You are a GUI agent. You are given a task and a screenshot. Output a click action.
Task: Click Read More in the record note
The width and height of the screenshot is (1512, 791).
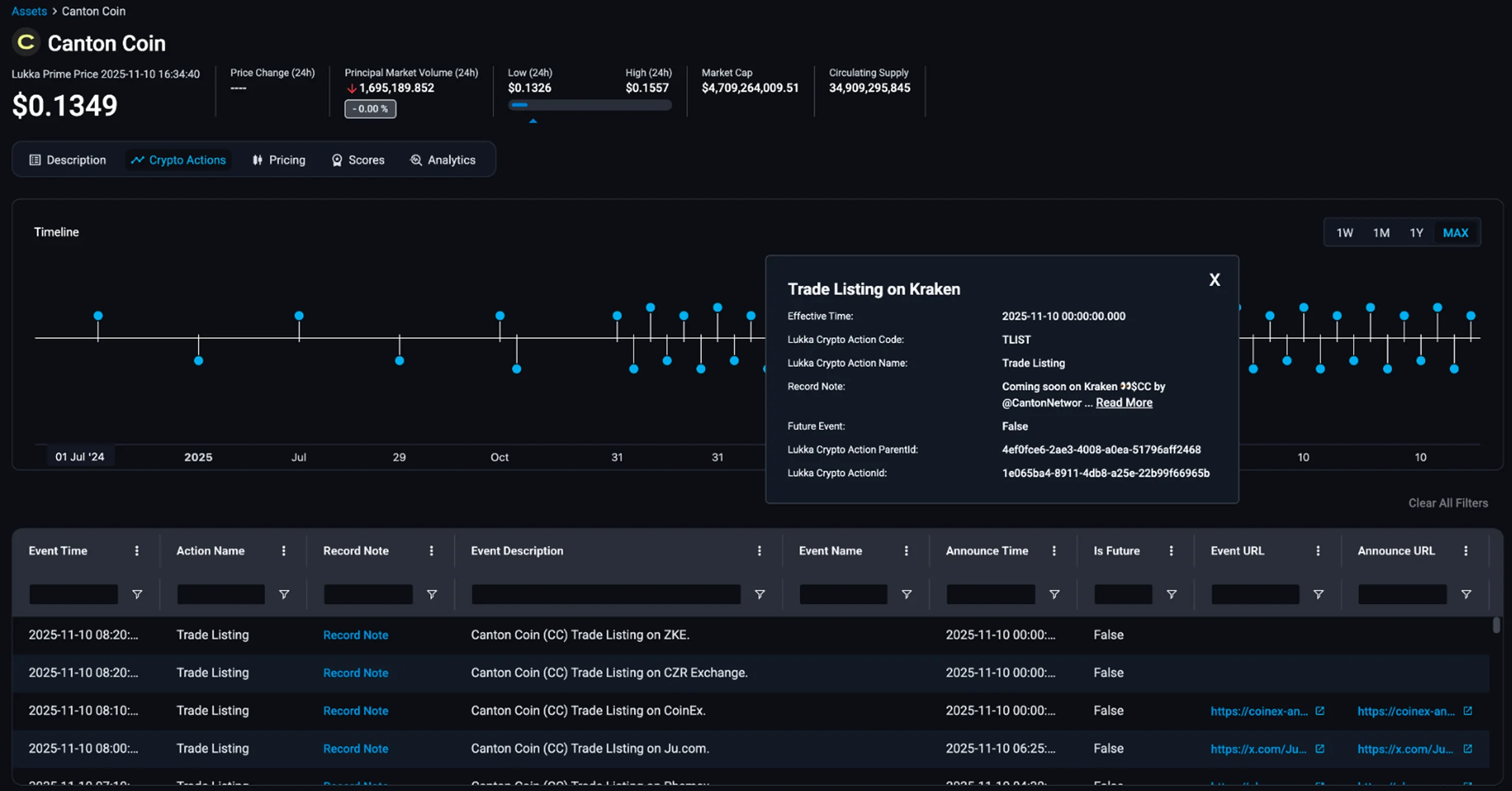1124,403
